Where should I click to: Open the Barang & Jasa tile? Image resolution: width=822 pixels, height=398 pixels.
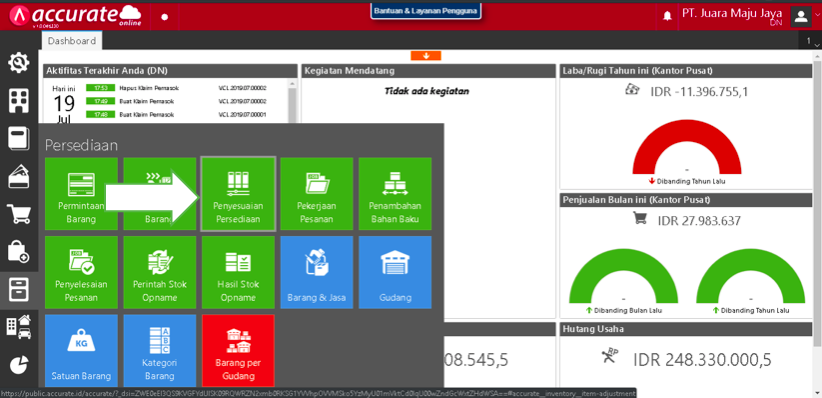[317, 272]
